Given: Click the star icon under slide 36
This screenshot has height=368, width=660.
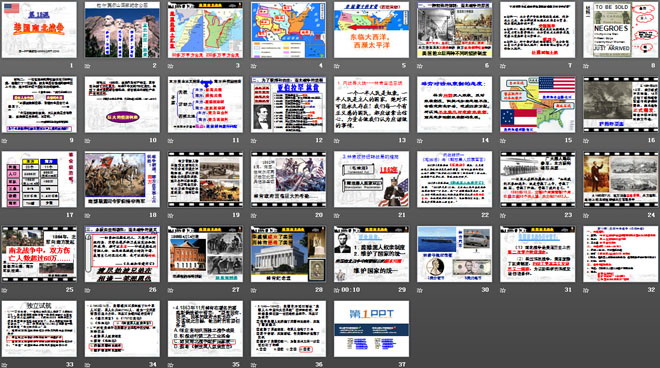Looking at the screenshot, I should pos(254,365).
